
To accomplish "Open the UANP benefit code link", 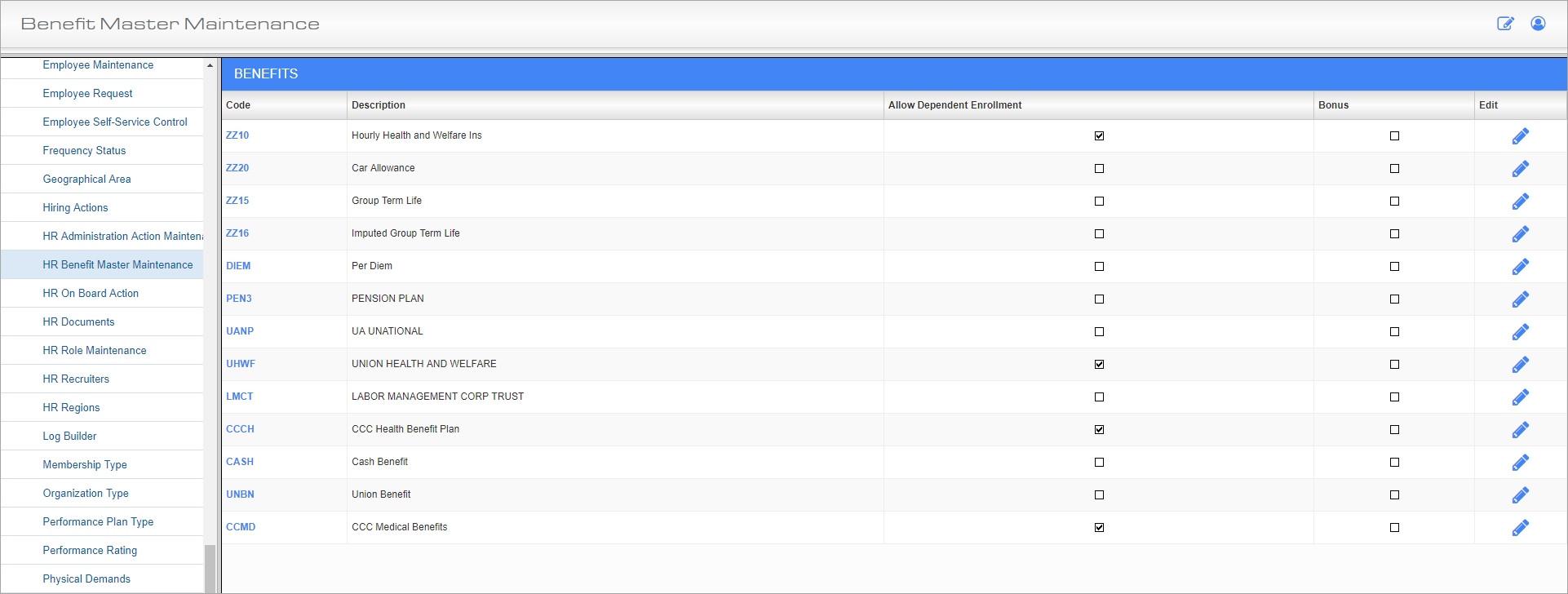I will [x=240, y=331].
